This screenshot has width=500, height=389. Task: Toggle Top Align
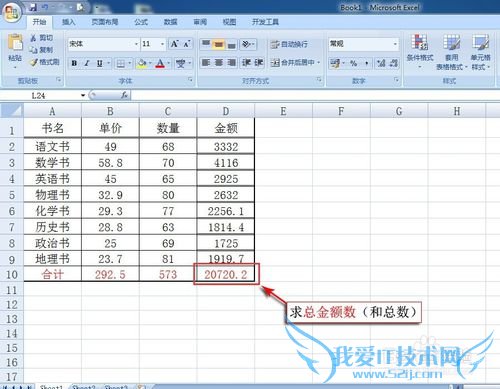tap(206, 44)
